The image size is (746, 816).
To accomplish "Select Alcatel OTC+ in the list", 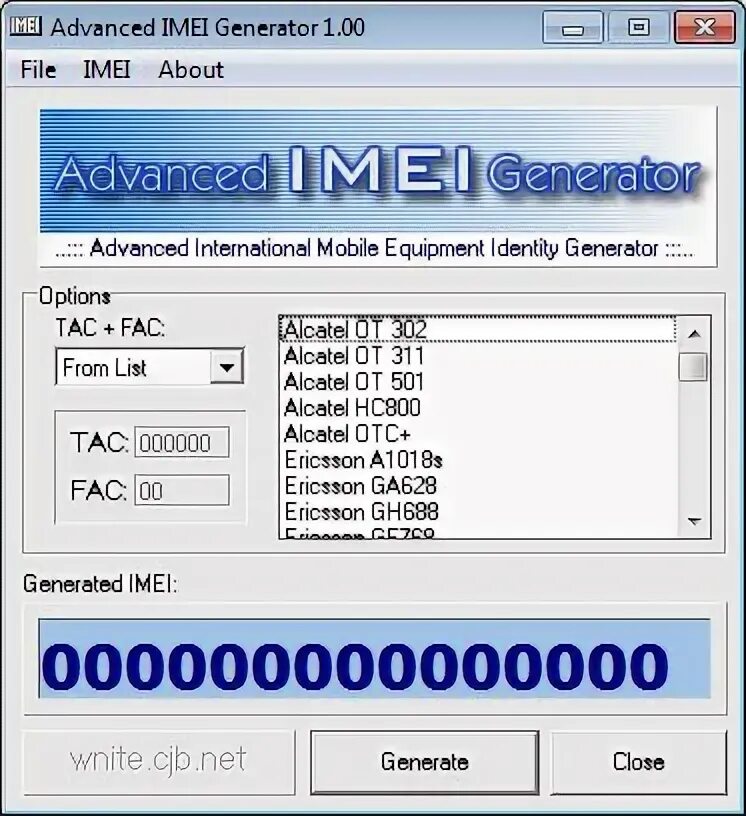I will (478, 434).
